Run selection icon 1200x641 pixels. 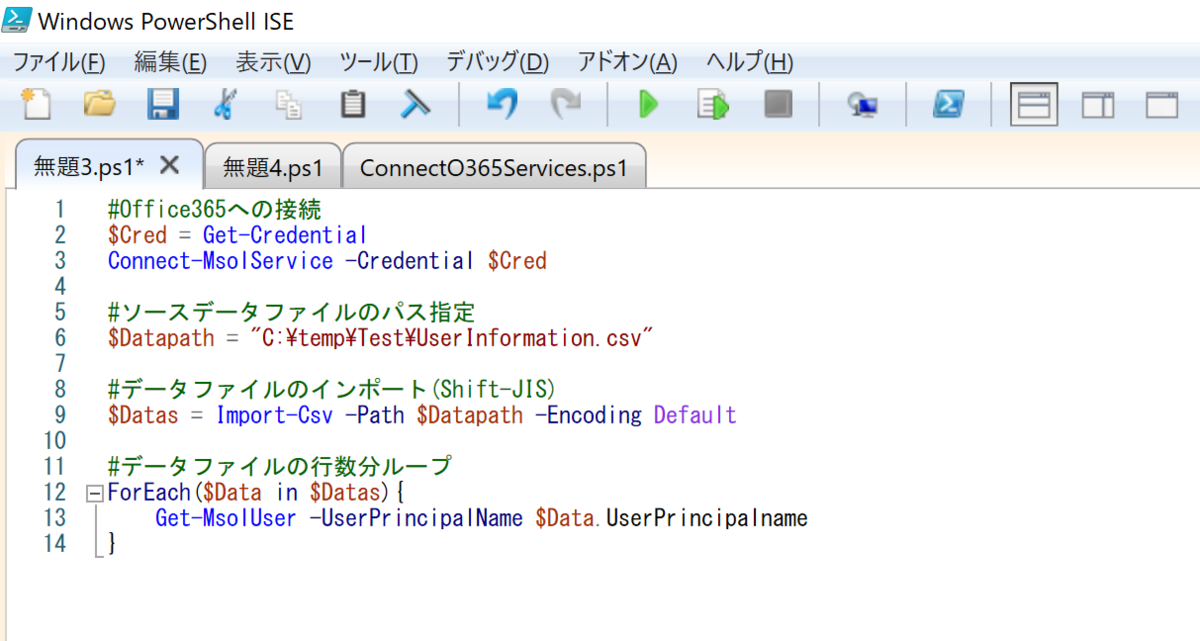[x=713, y=104]
